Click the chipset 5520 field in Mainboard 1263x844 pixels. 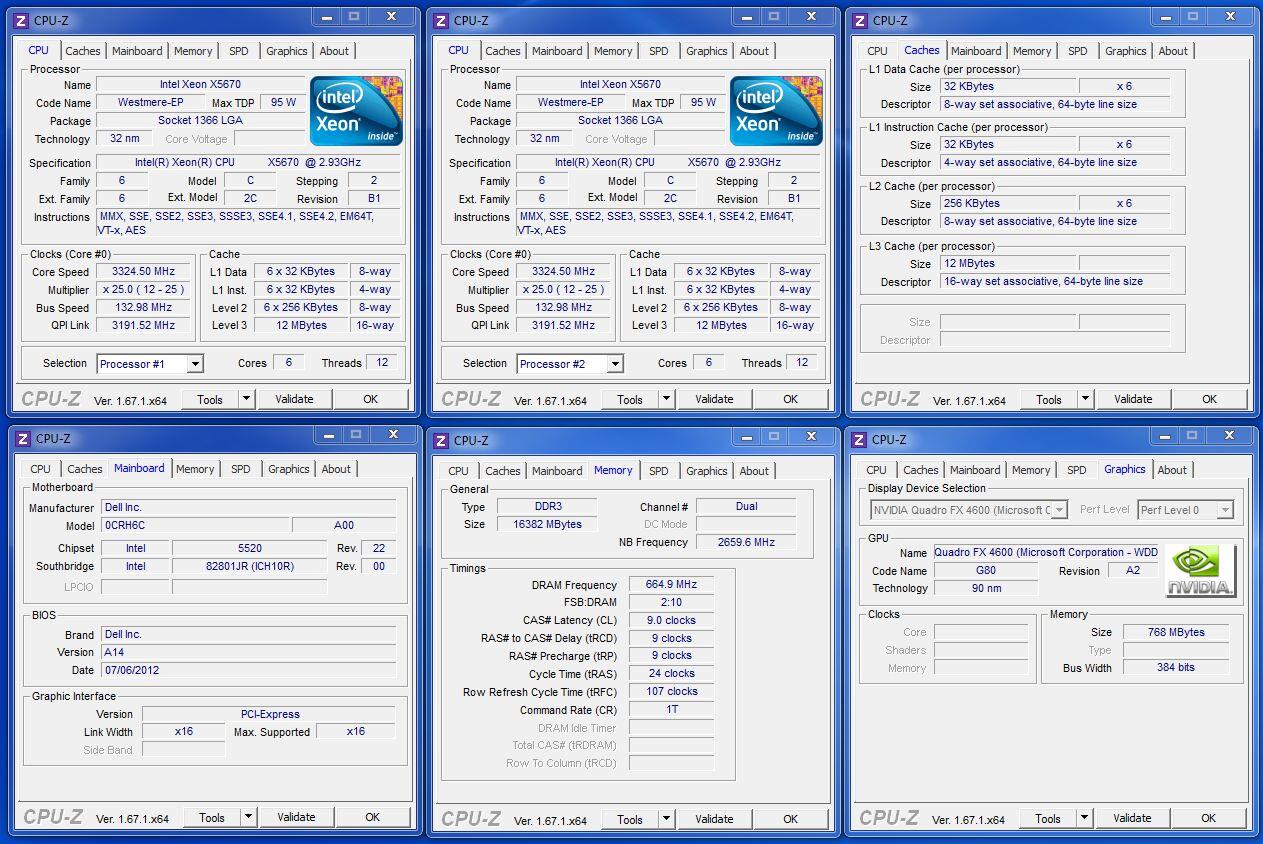coord(250,548)
